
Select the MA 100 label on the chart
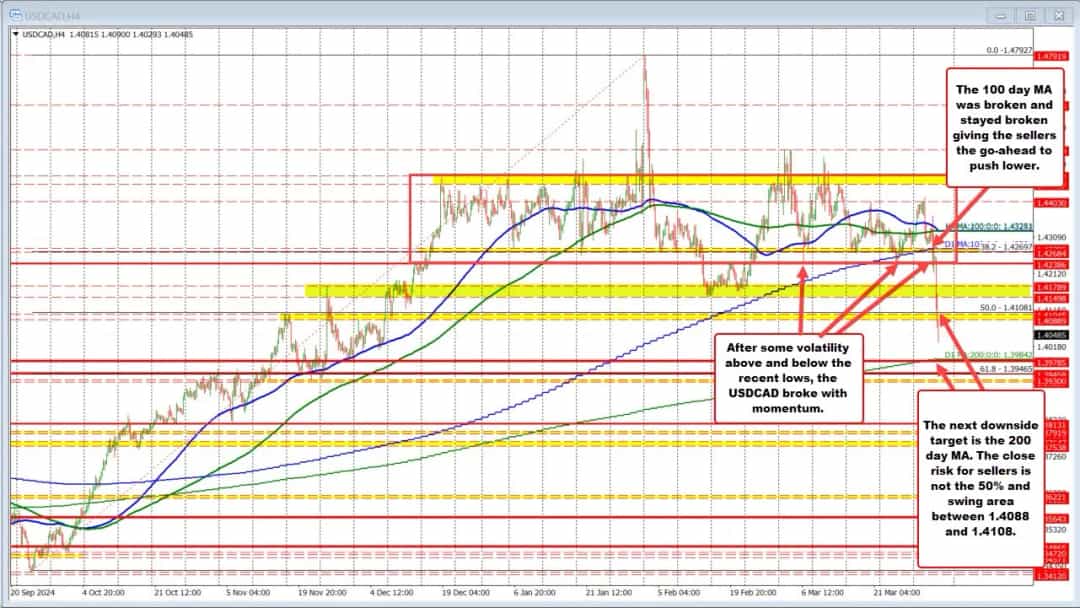click(x=989, y=225)
